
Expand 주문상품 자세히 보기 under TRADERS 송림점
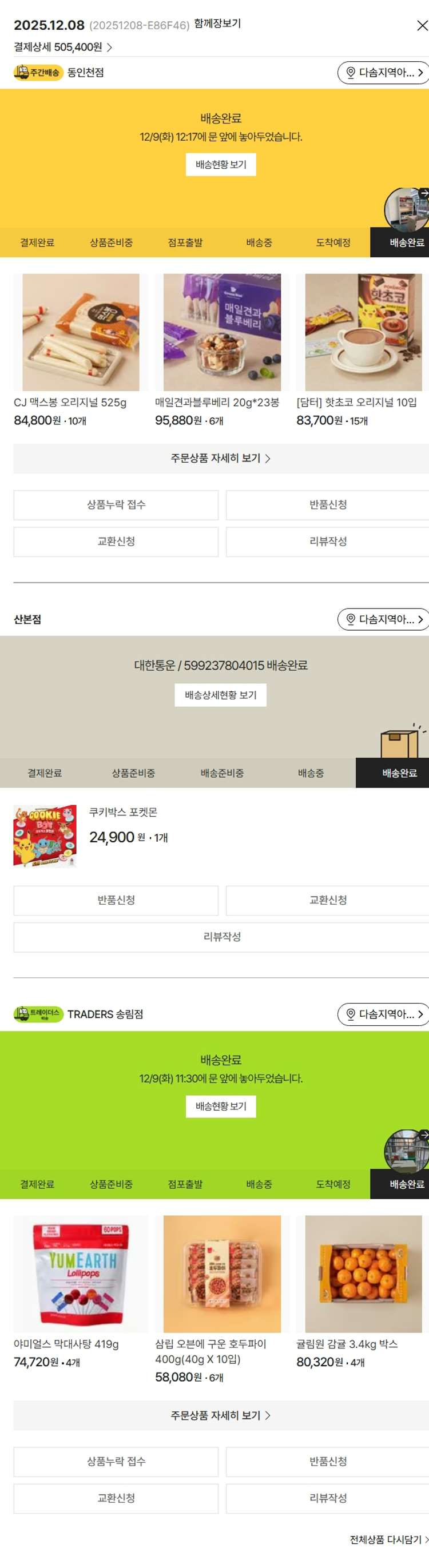(221, 1416)
